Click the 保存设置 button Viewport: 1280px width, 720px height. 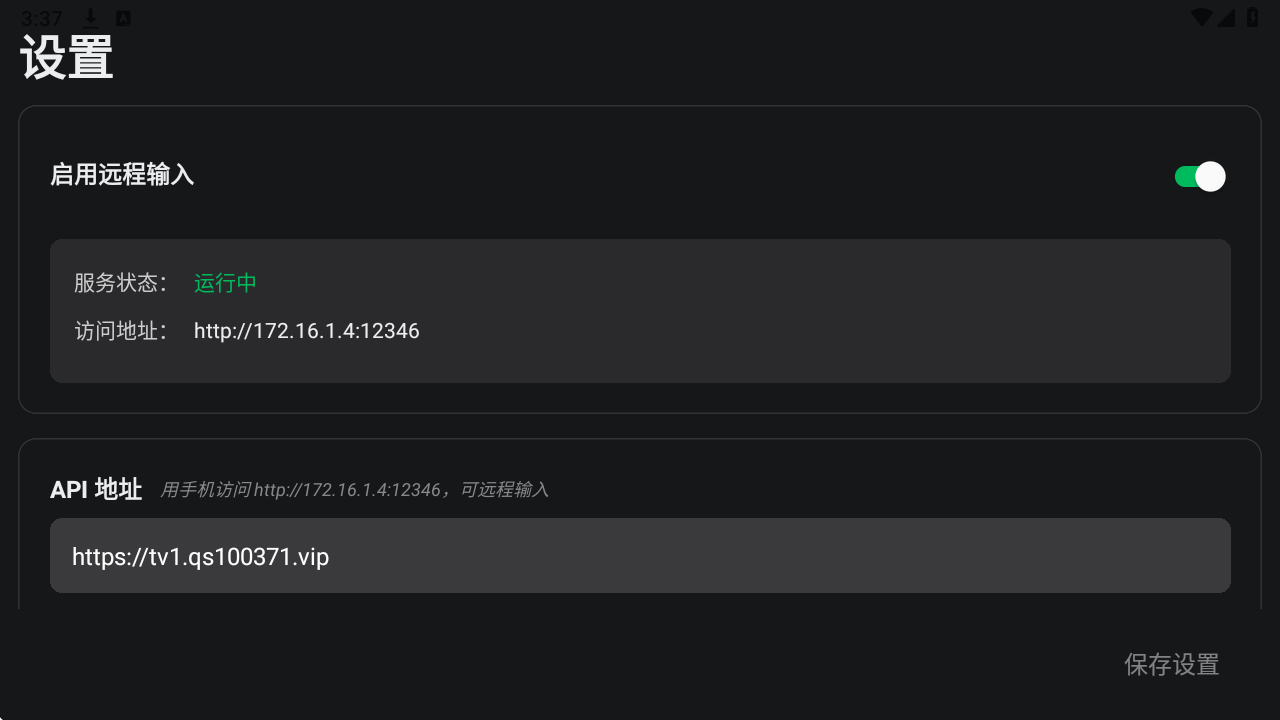1171,664
